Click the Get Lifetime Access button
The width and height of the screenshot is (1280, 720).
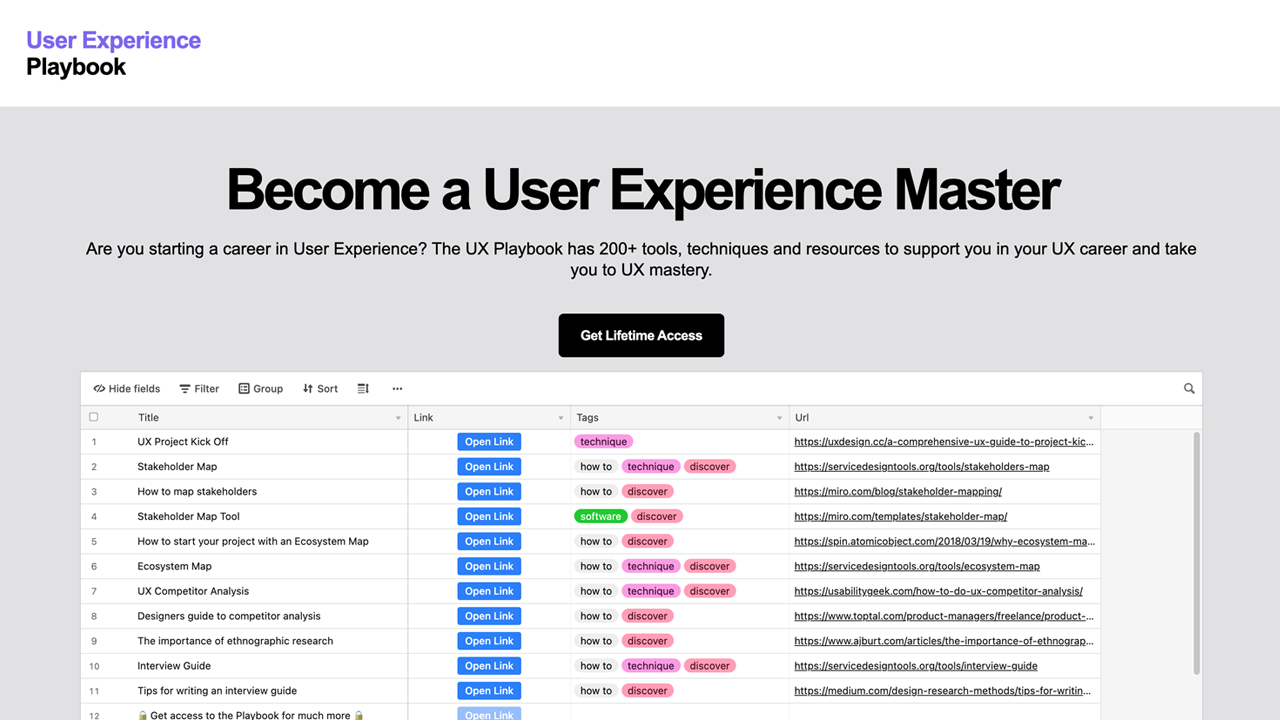[641, 335]
